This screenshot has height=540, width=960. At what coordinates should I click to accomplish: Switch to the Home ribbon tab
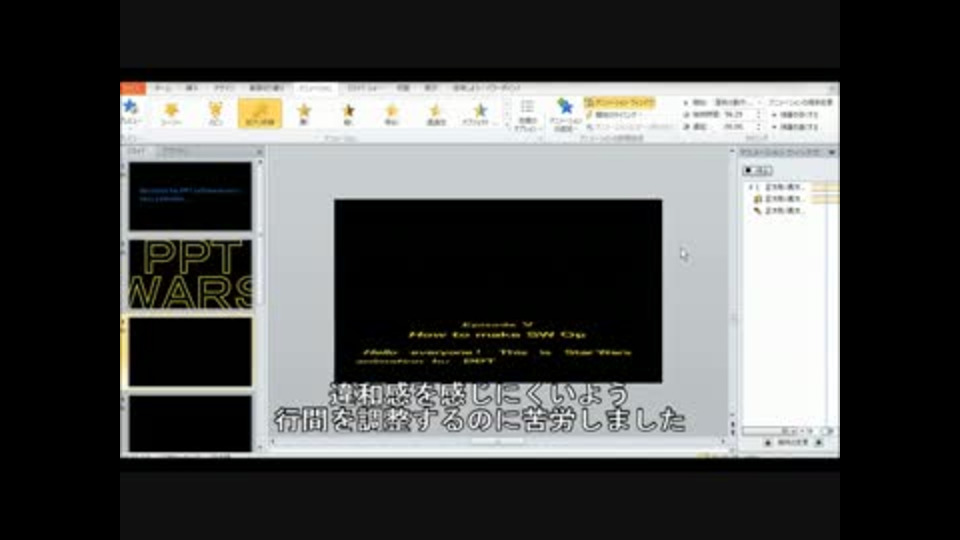[162, 88]
